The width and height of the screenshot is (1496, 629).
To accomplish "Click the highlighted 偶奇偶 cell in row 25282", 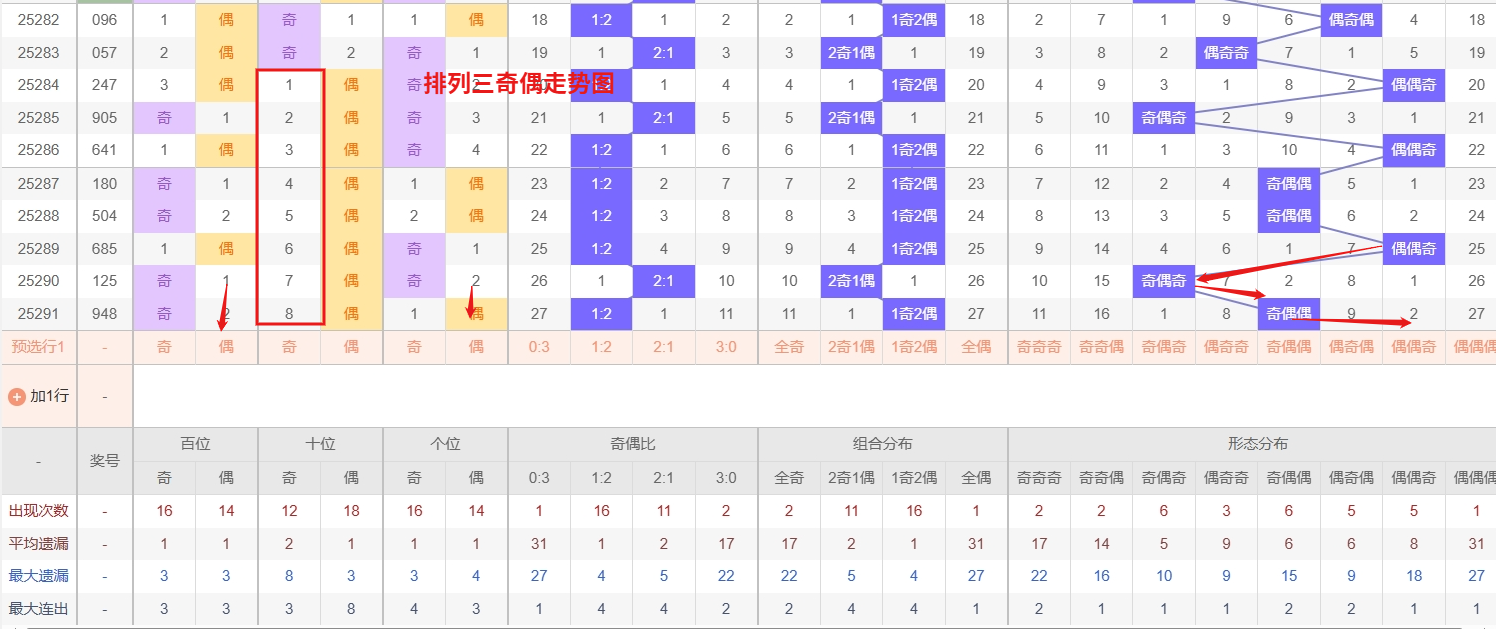I will coord(1351,20).
